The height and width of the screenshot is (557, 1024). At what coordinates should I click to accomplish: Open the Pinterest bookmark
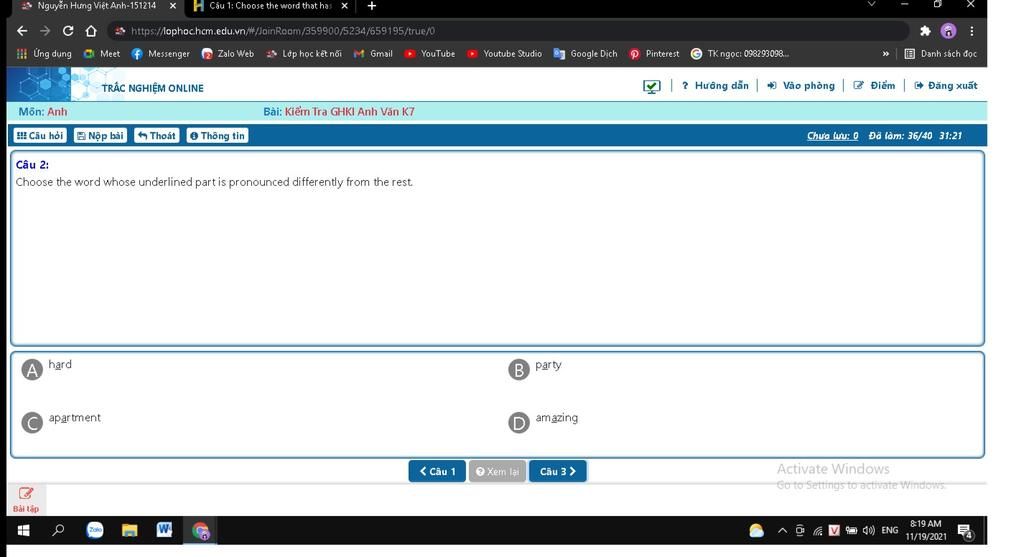(654, 54)
